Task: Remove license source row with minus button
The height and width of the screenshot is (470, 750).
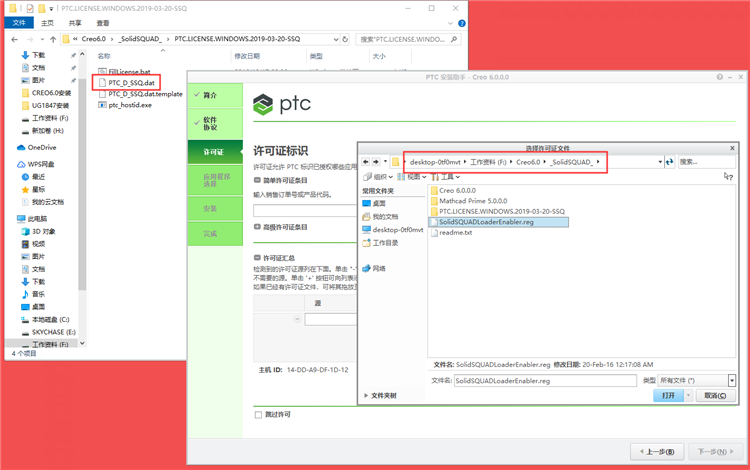Action: [x=297, y=319]
